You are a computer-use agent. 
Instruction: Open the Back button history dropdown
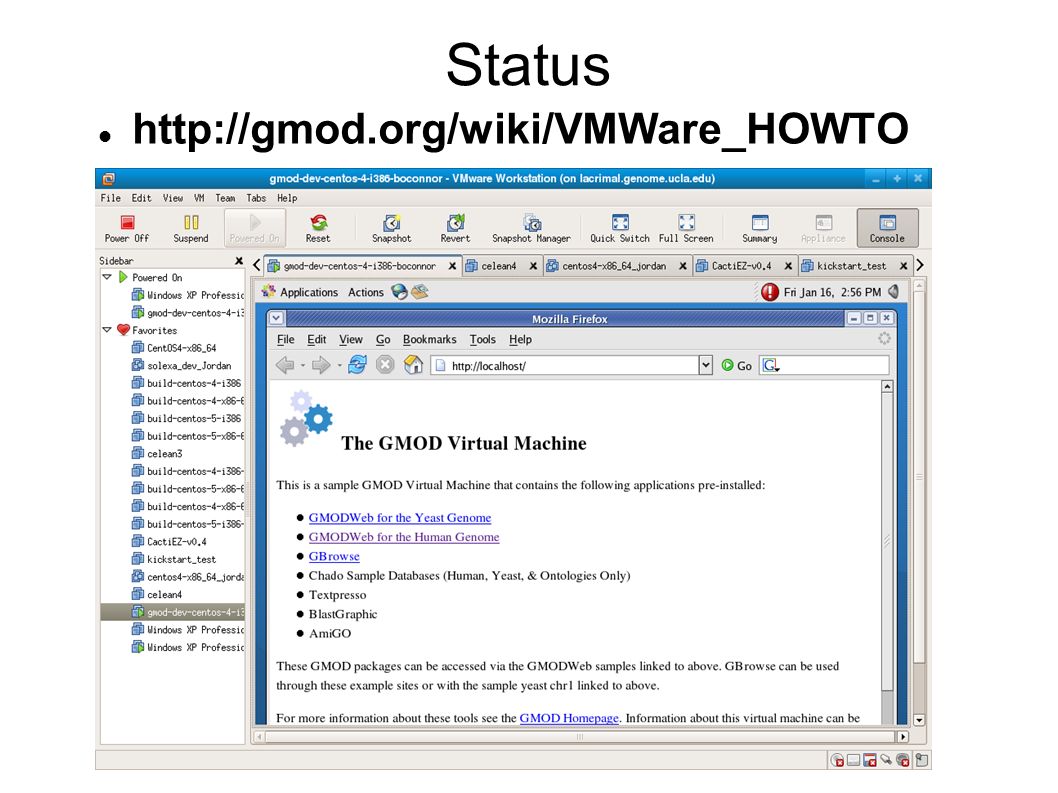(x=303, y=366)
